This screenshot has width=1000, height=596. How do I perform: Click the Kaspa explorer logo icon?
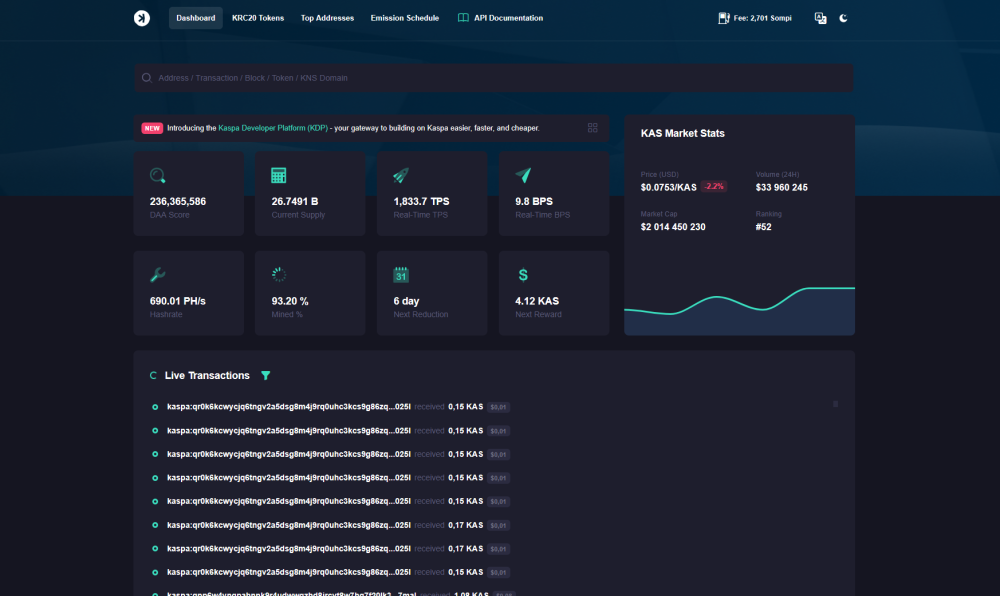click(x=142, y=18)
